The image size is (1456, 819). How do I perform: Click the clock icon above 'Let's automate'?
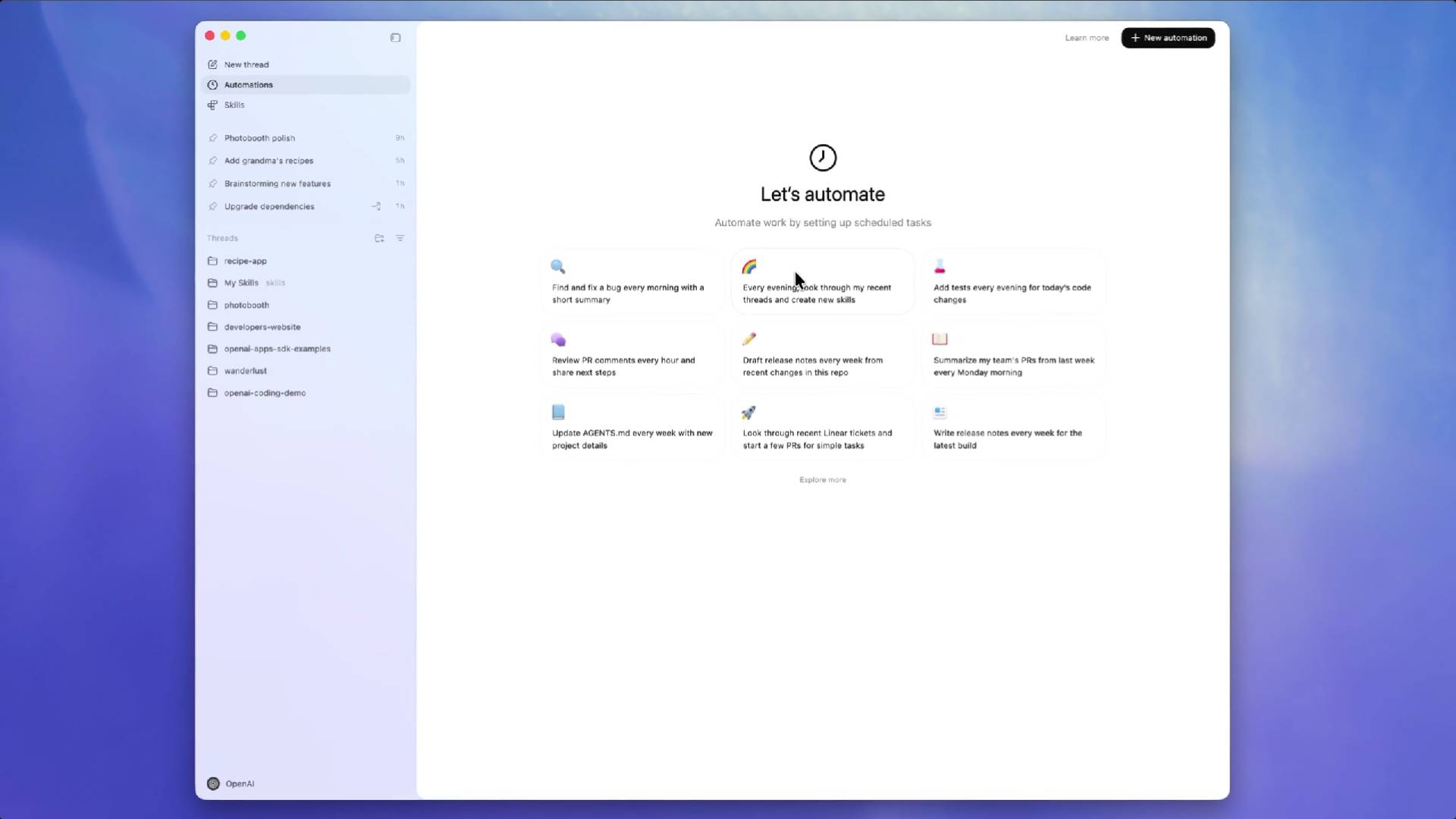823,158
